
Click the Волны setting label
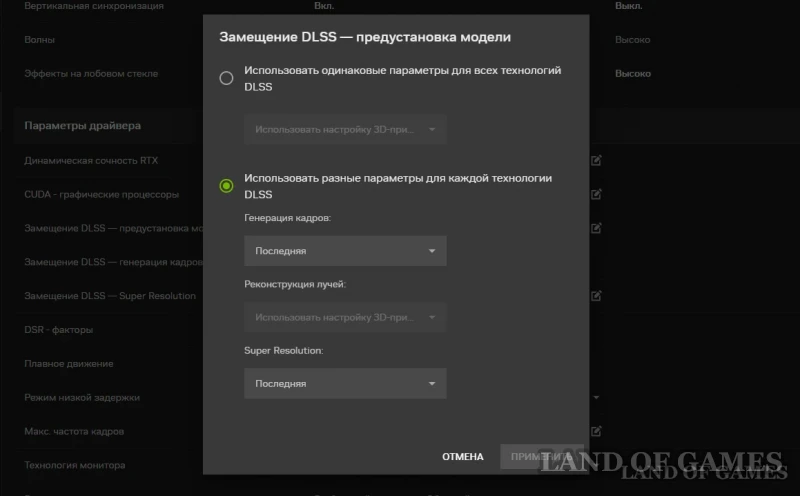tap(40, 40)
